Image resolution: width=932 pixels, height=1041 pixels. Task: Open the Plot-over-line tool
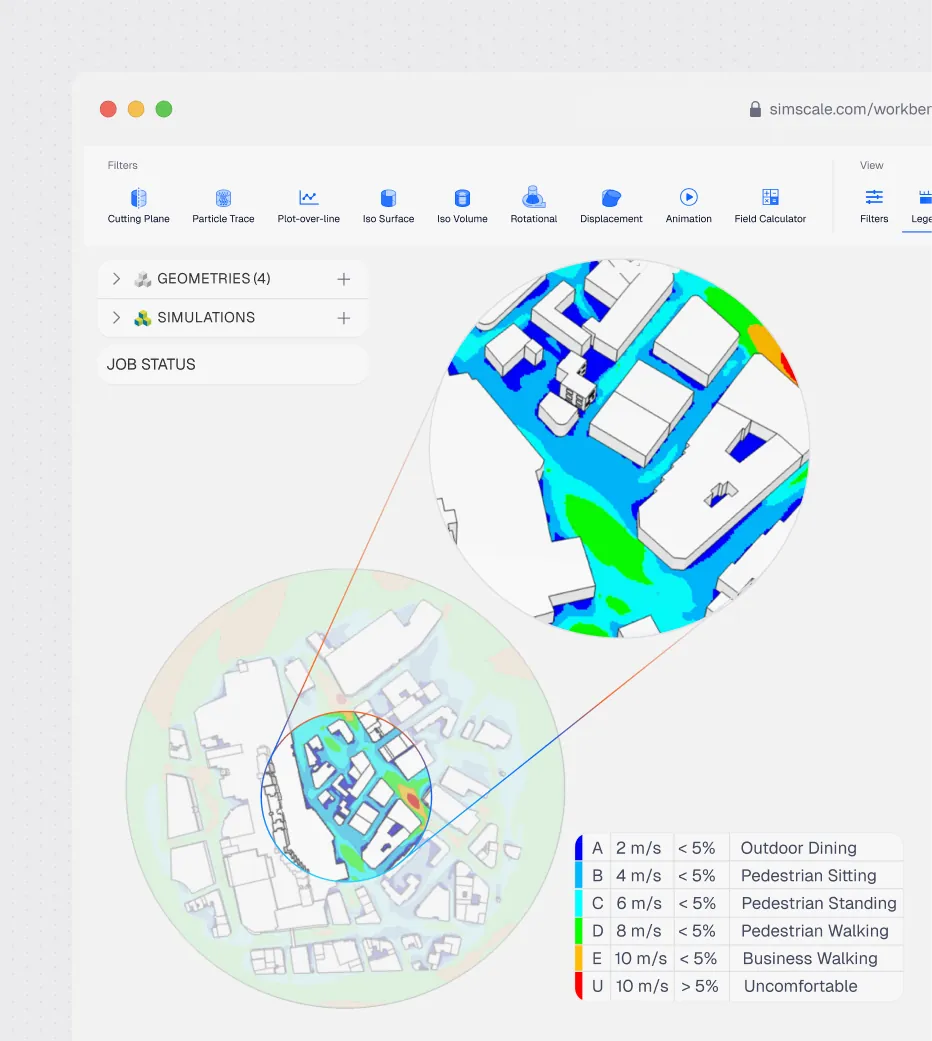(x=309, y=206)
